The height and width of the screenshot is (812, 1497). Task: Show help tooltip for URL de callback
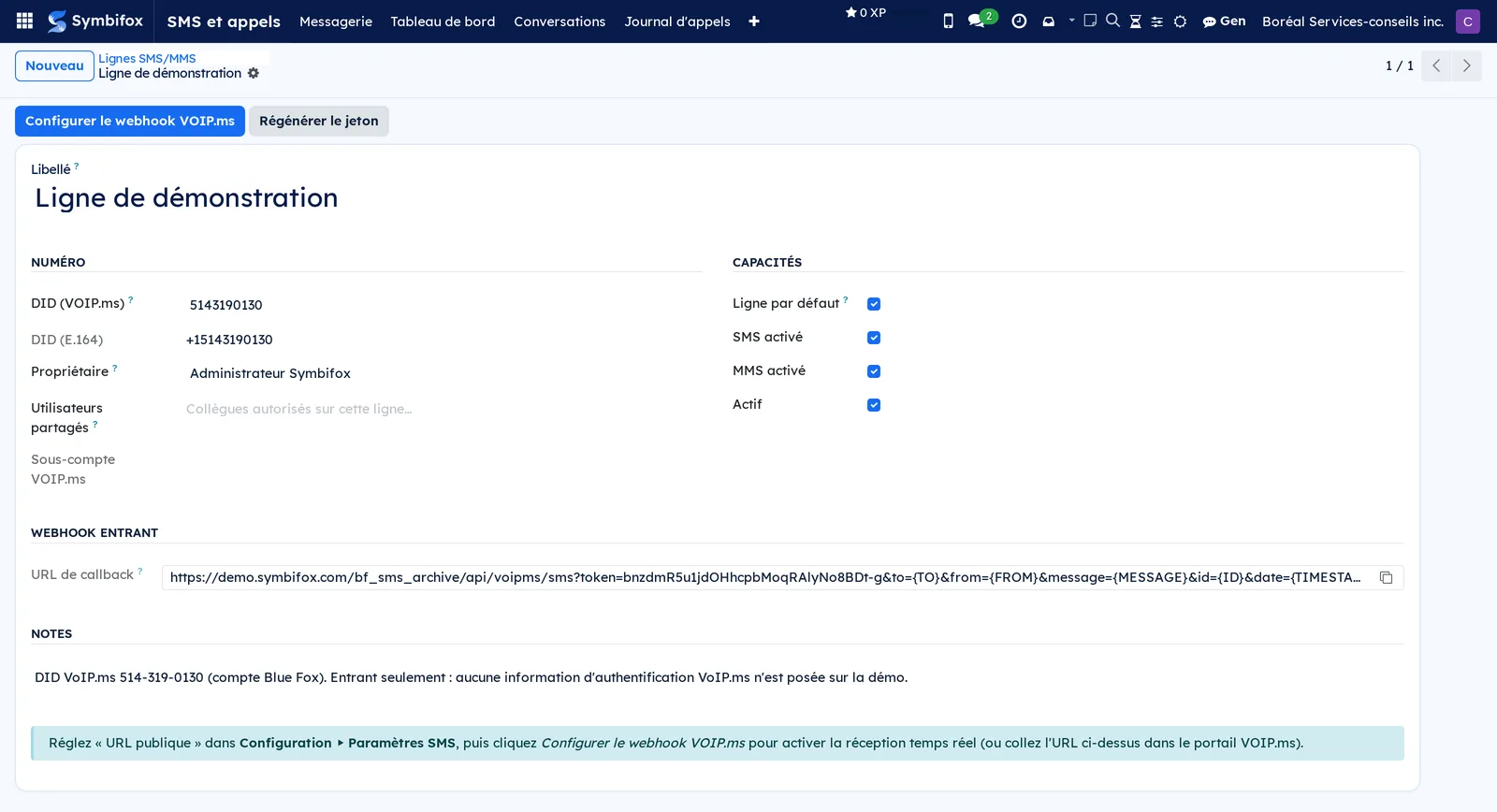pos(140,571)
